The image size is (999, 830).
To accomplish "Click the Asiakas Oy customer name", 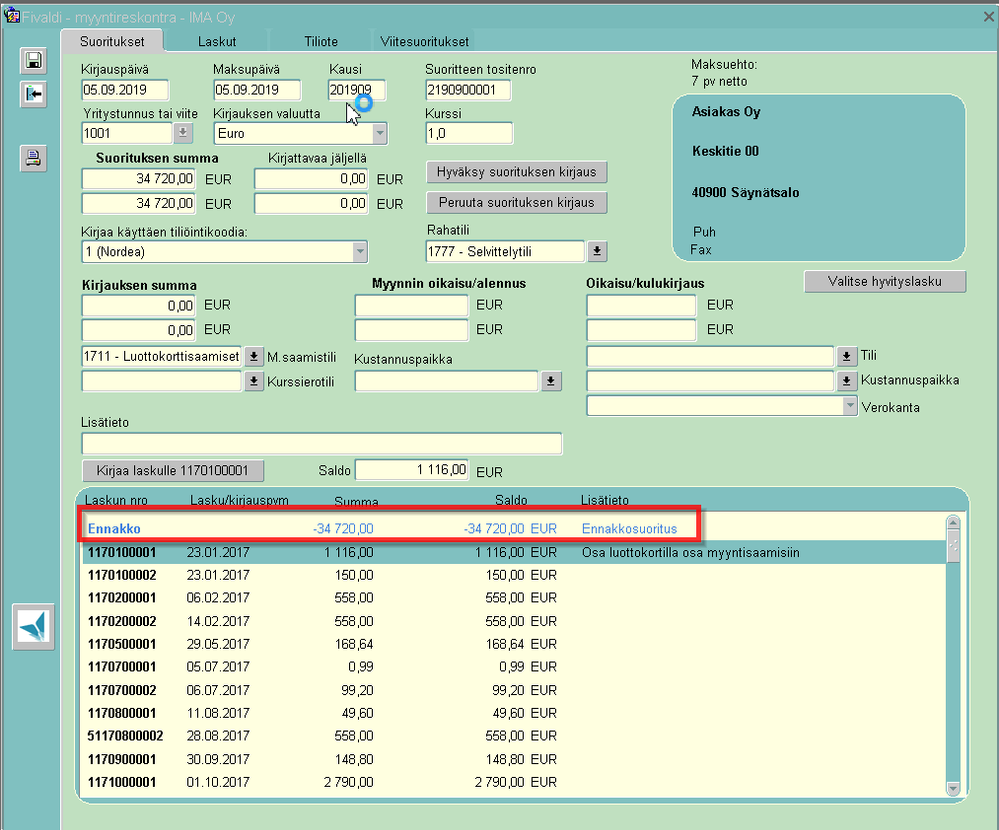I will coord(726,112).
